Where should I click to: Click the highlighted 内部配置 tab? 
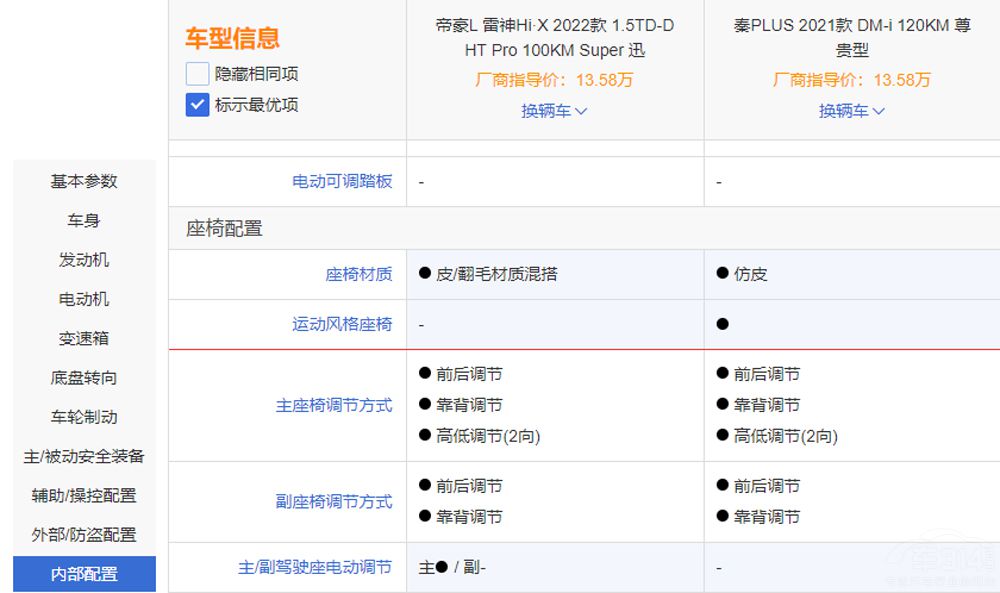pyautogui.click(x=84, y=574)
